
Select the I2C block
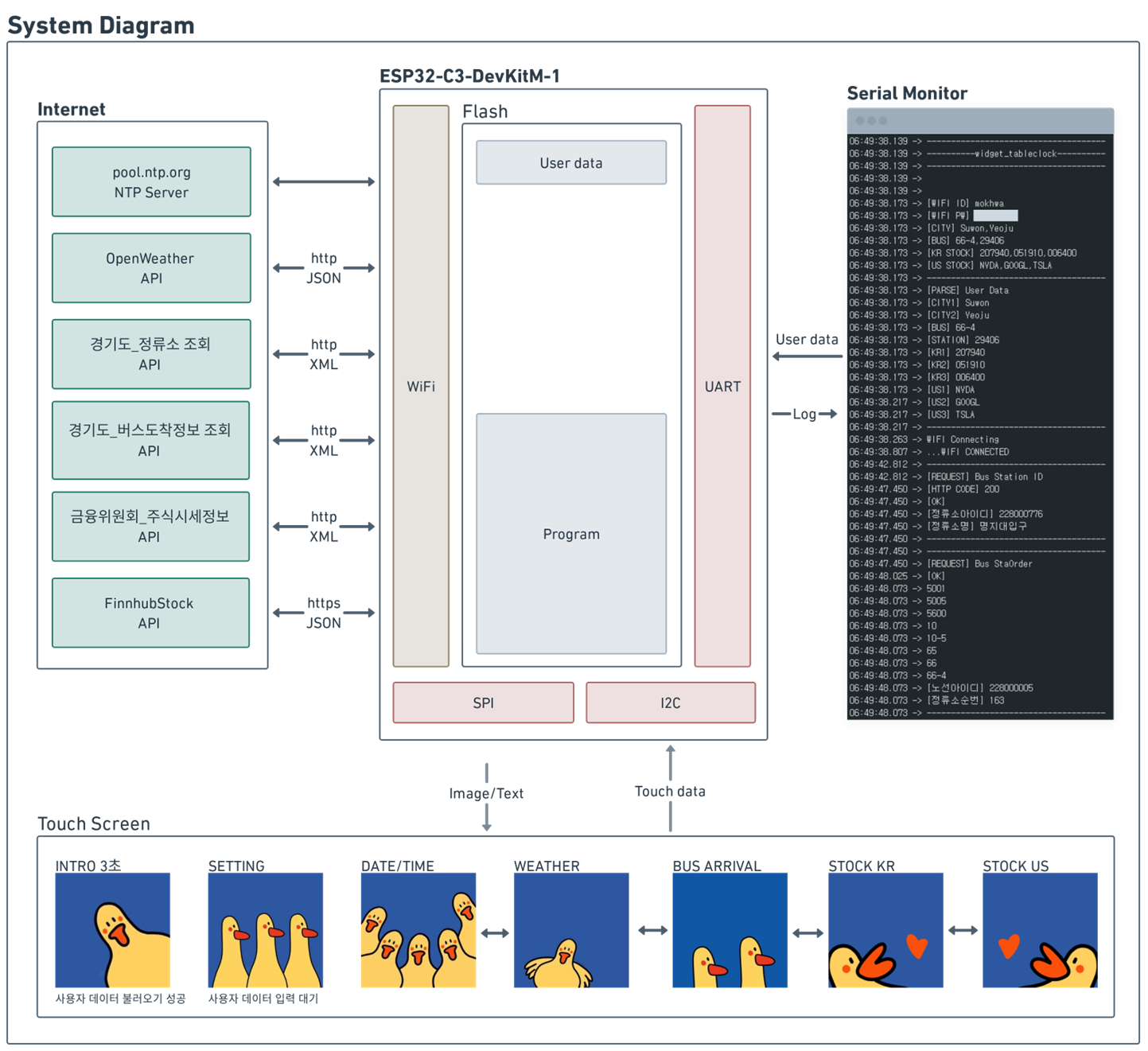[x=671, y=703]
